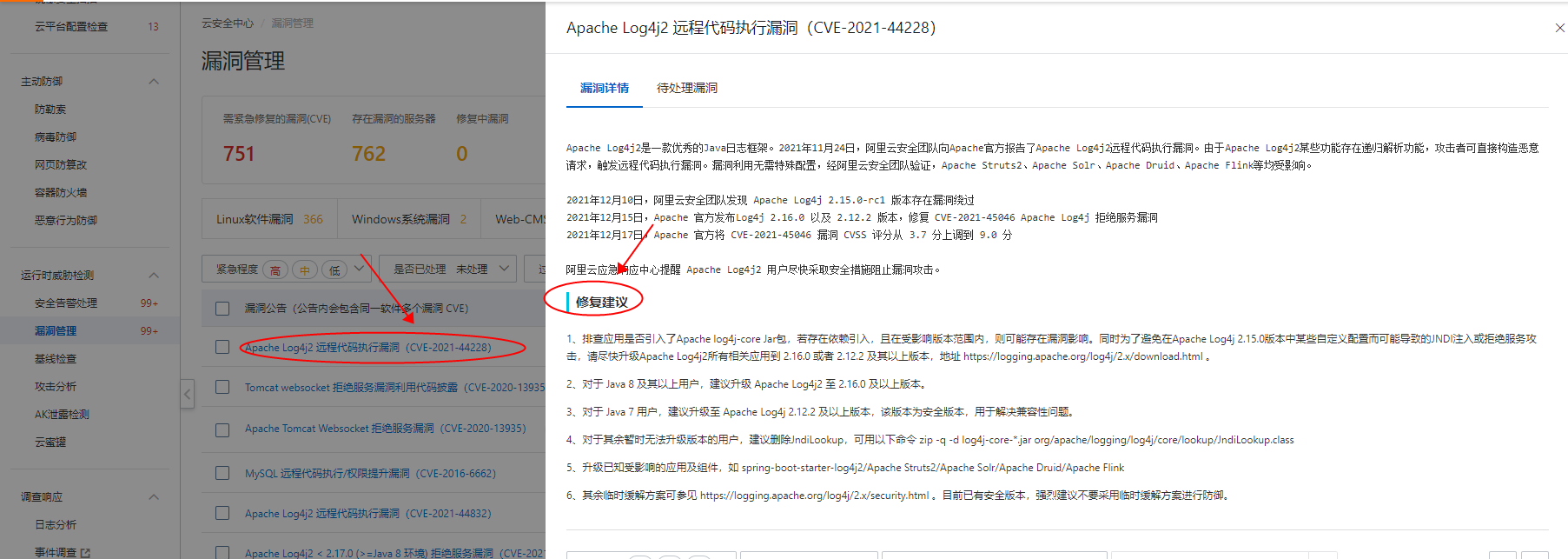Collapse the 运行时威胁检测 sidebar group
1568x559 pixels.
(x=154, y=276)
